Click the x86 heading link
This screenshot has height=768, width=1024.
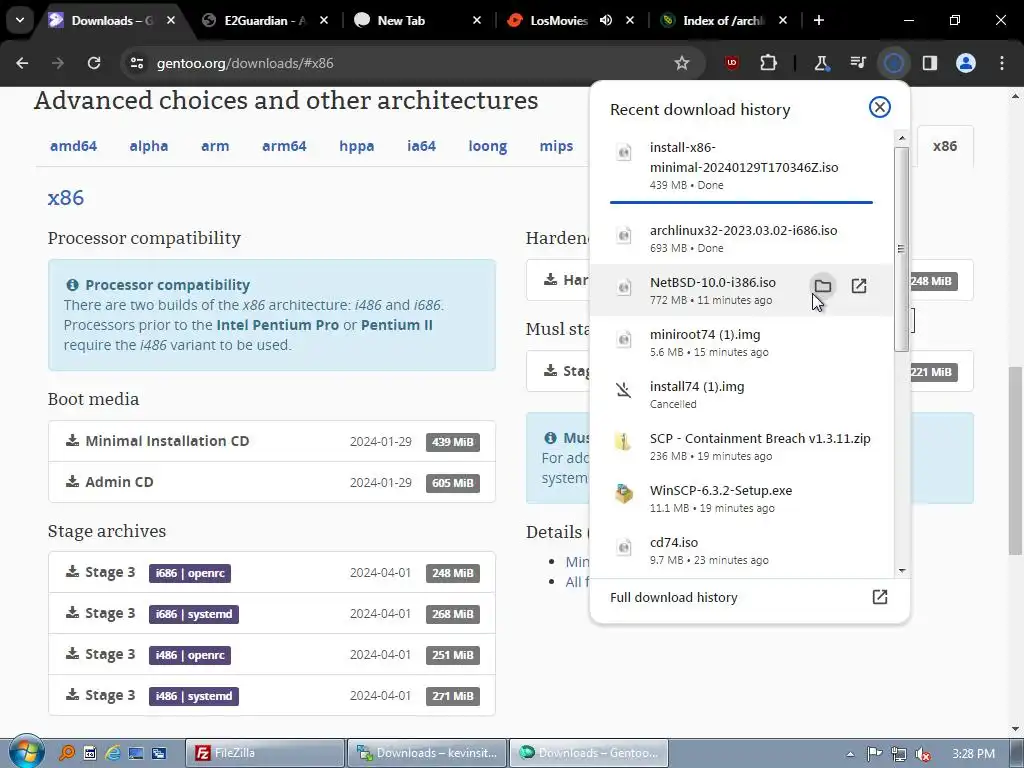[x=66, y=197]
